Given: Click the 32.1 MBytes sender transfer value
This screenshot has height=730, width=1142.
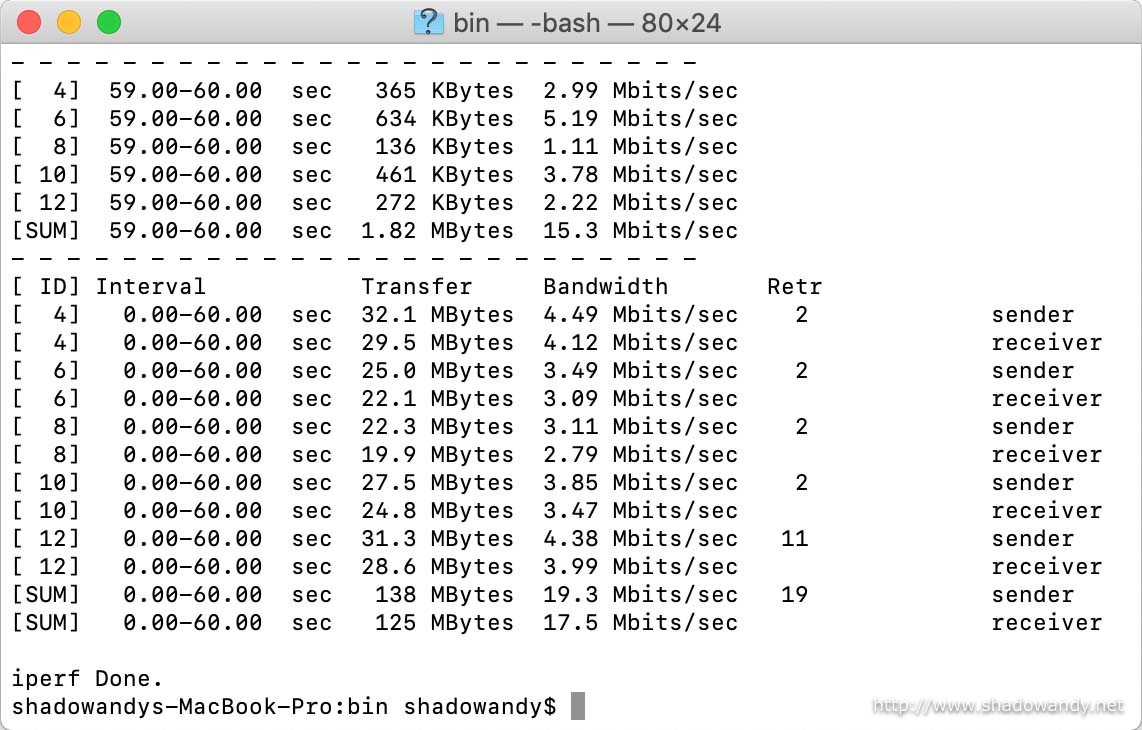Looking at the screenshot, I should pyautogui.click(x=438, y=314).
